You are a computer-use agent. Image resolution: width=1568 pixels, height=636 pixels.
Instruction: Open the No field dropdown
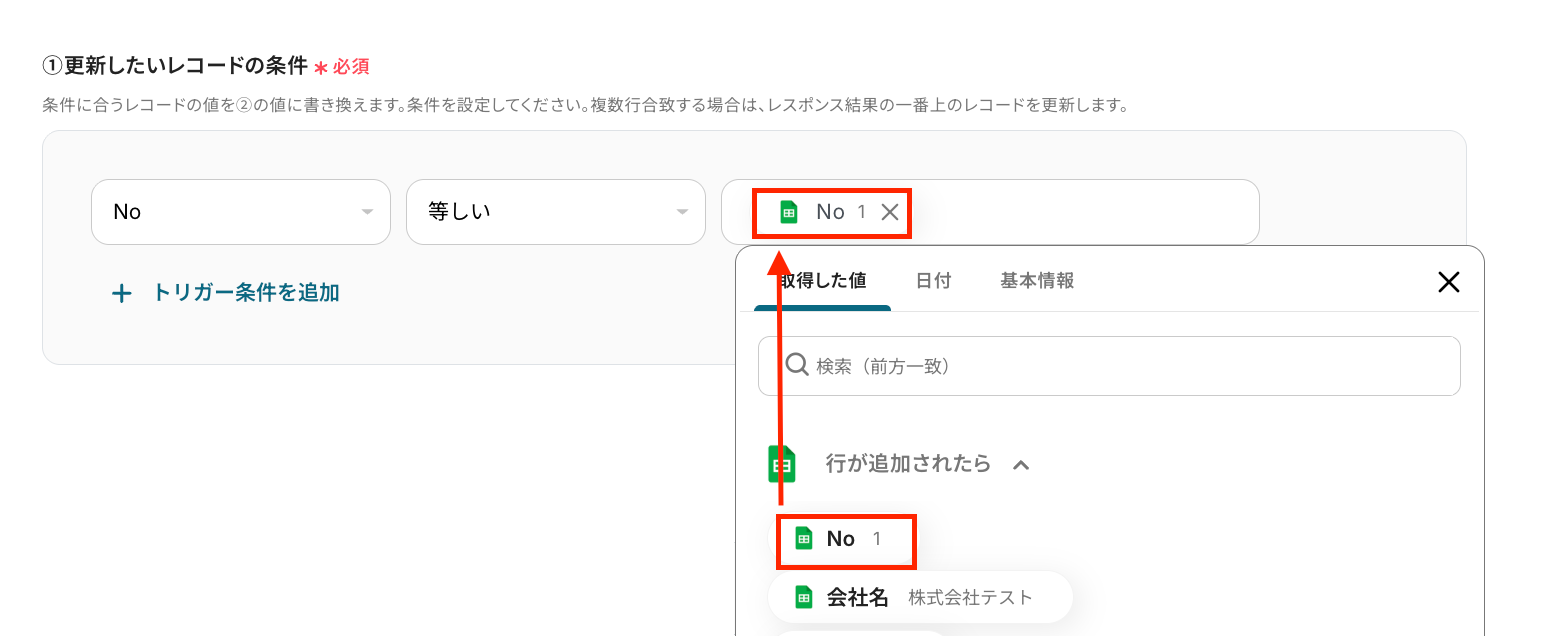(241, 212)
